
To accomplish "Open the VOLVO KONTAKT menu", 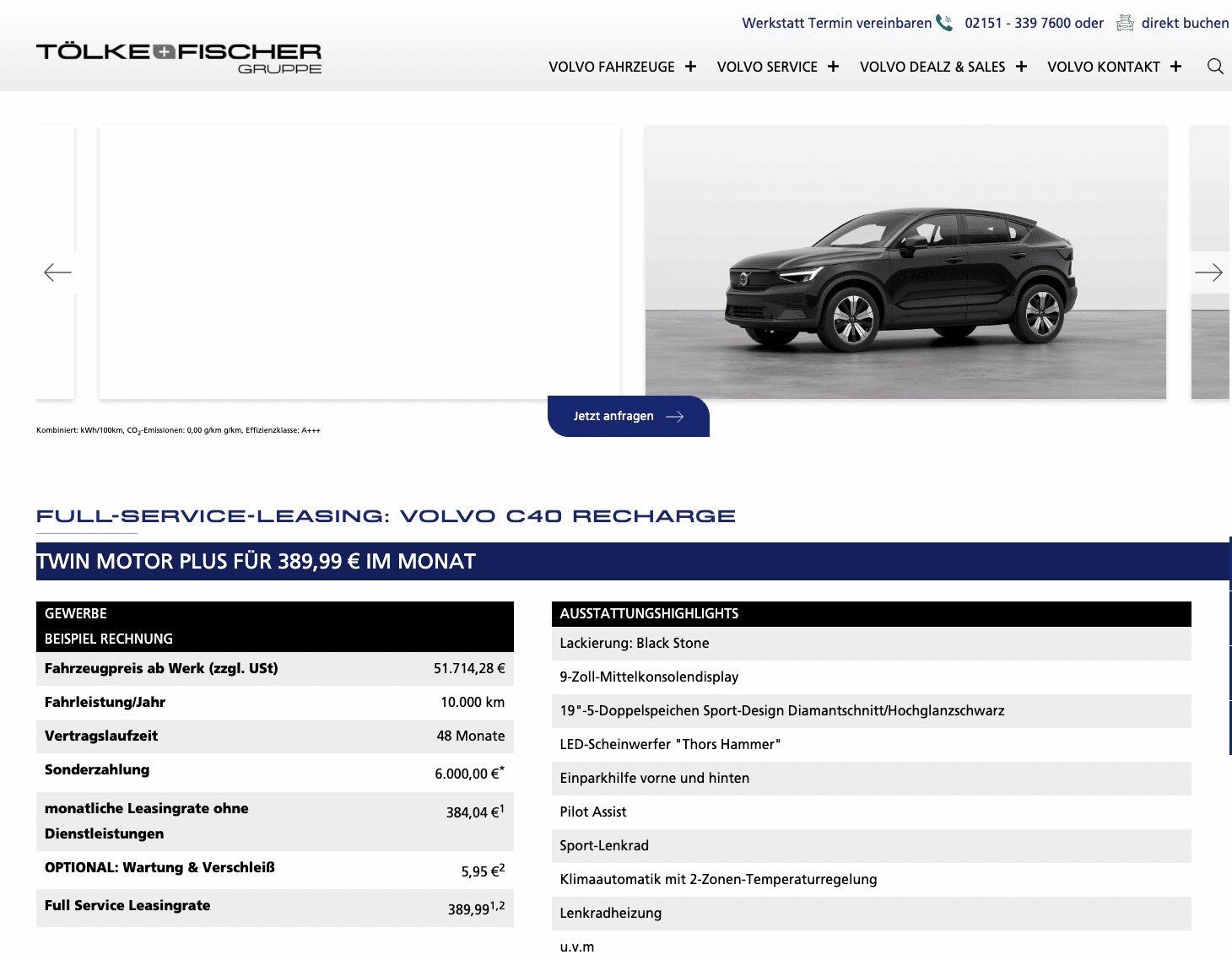I will (x=1104, y=67).
